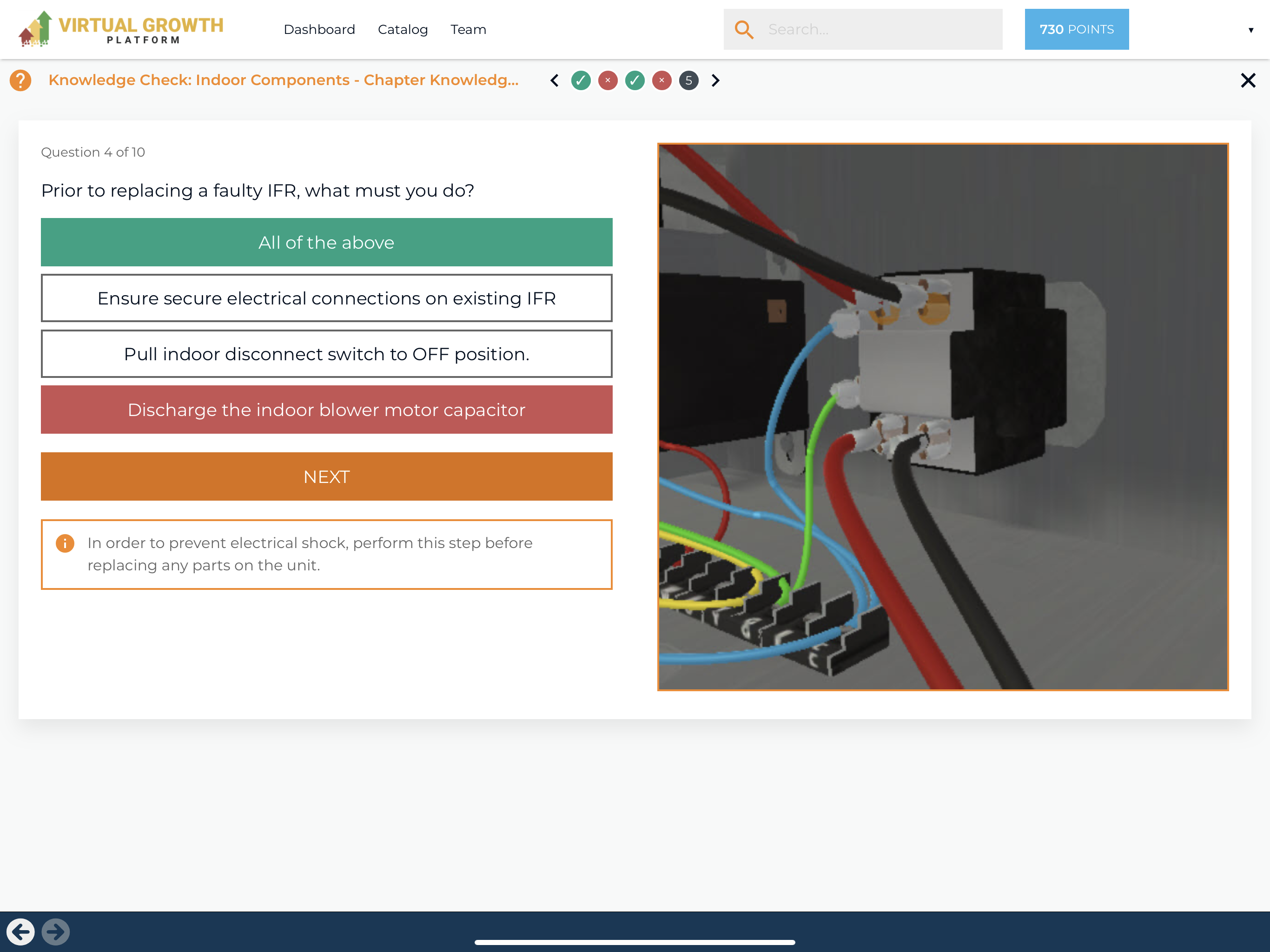Open the Catalog menu item

tap(403, 29)
